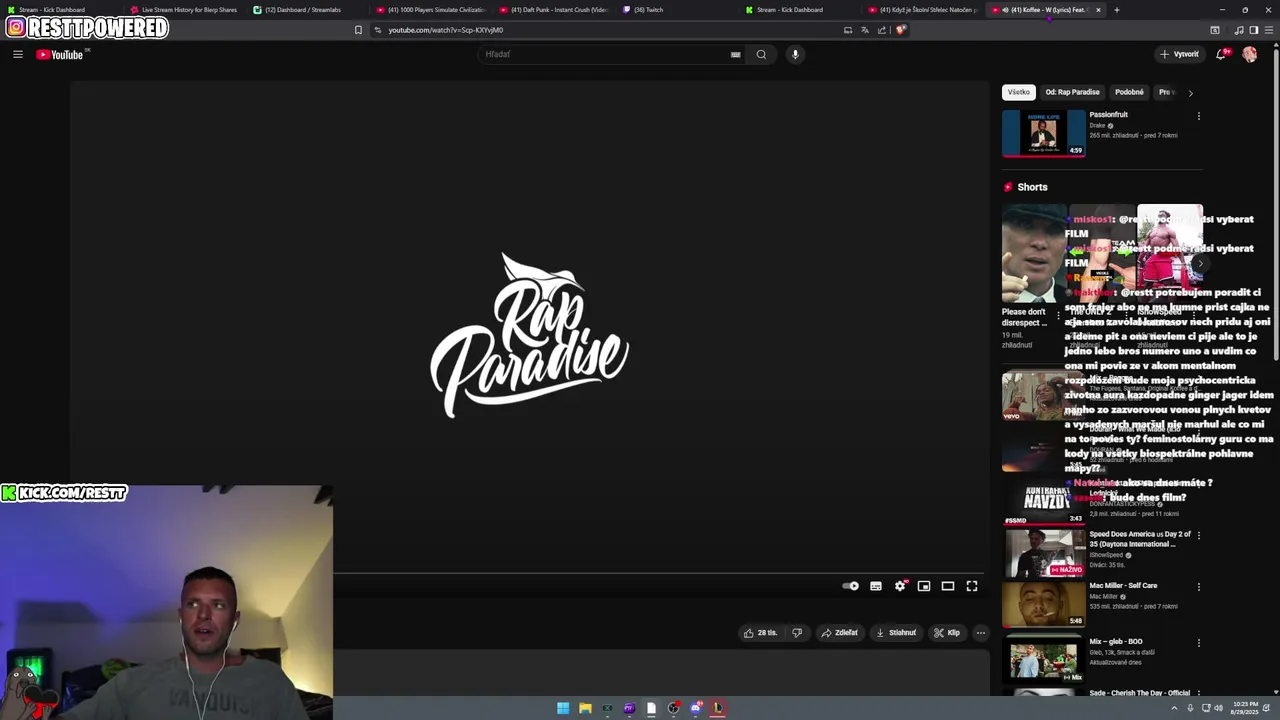Select the Všetko filter chip

(x=1018, y=92)
